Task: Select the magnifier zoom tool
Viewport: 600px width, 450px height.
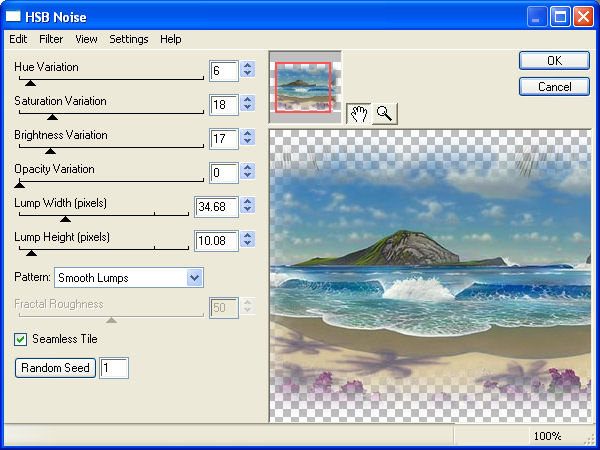Action: [383, 113]
